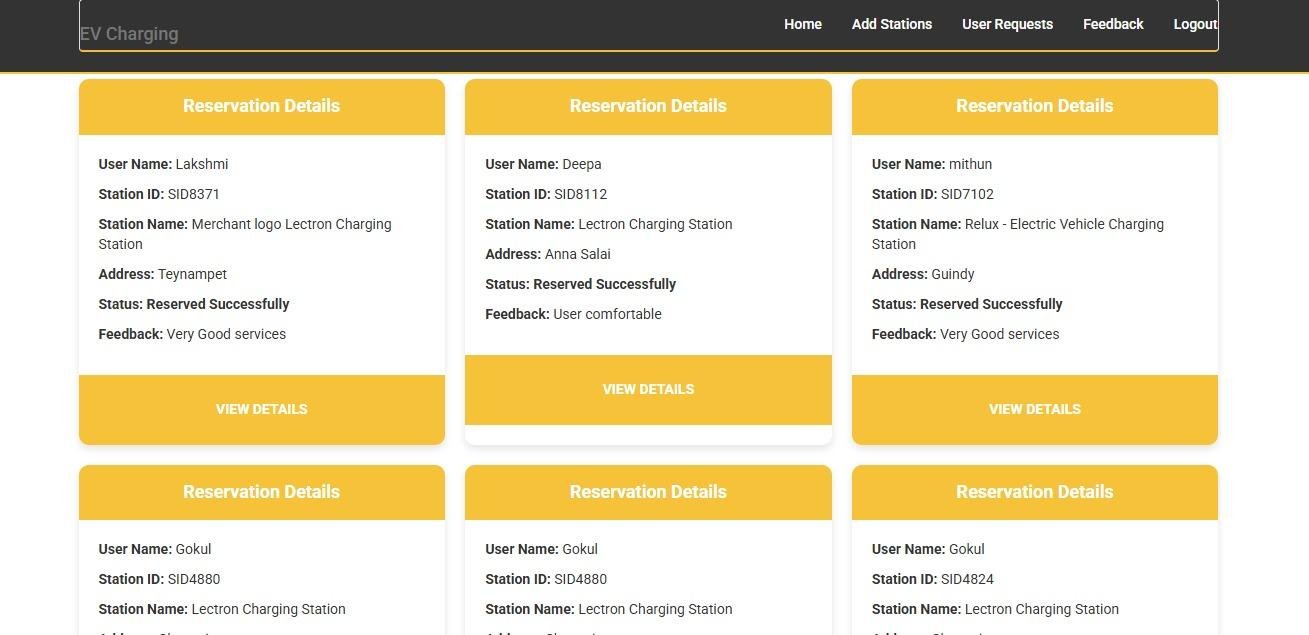Click the station ID SID8371 text

(193, 194)
